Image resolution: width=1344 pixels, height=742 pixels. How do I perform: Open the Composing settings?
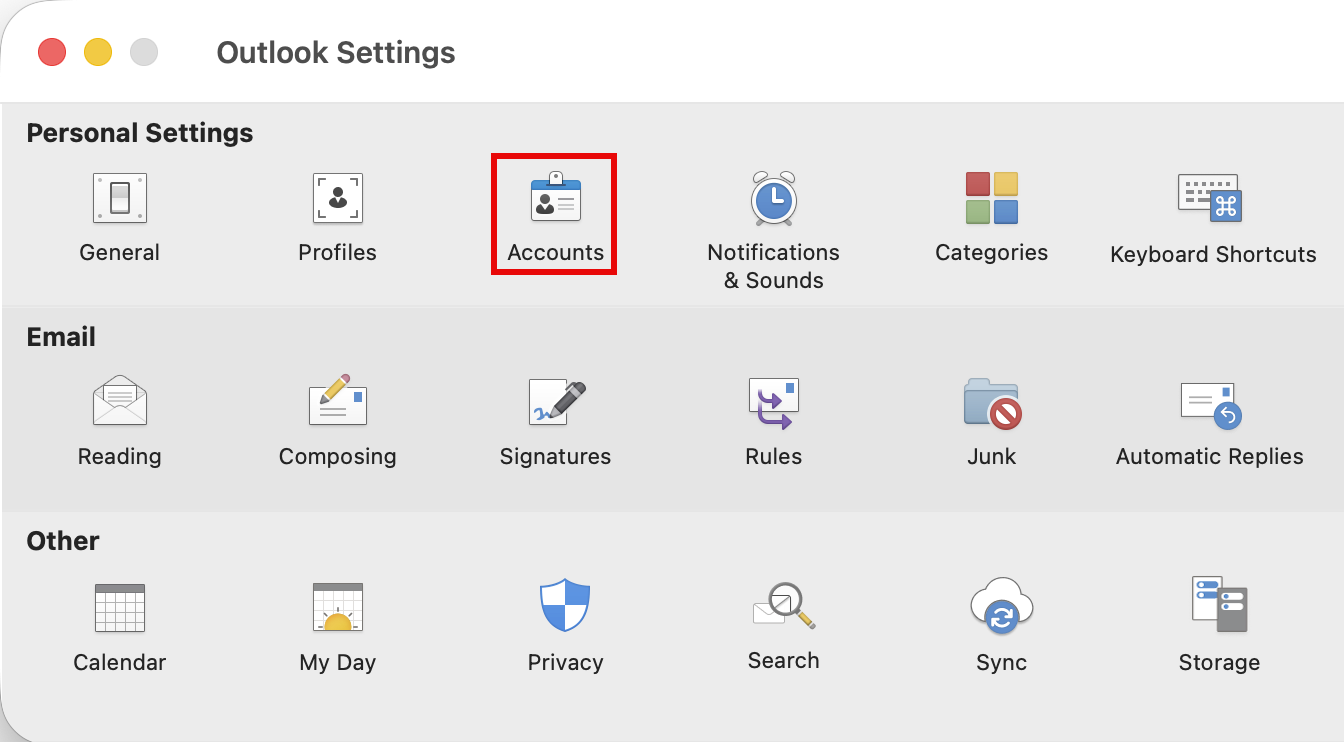point(337,418)
